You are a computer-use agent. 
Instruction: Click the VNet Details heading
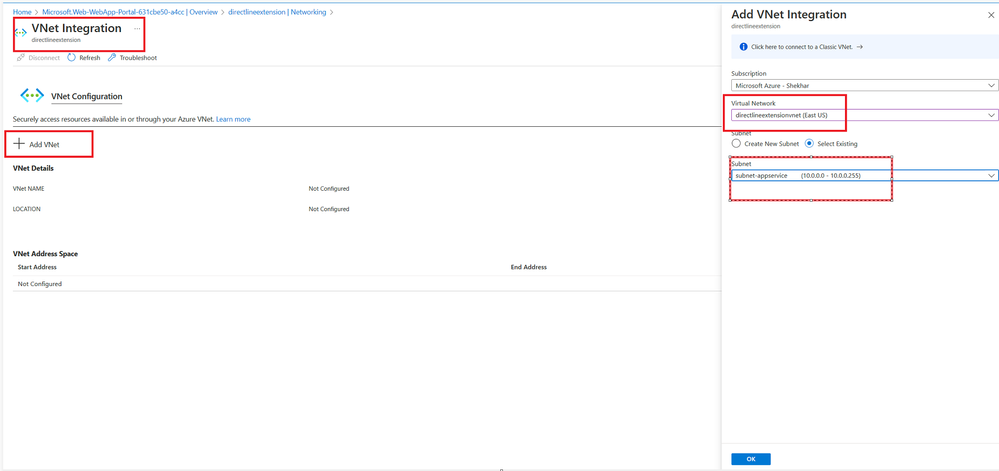pos(33,168)
